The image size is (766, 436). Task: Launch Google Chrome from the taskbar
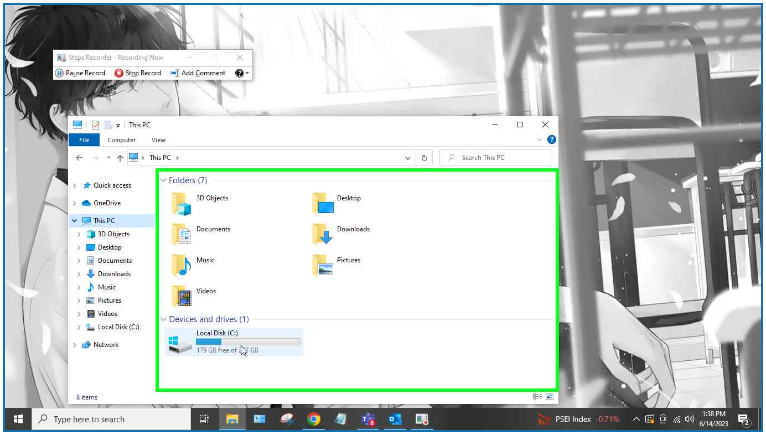coord(314,419)
